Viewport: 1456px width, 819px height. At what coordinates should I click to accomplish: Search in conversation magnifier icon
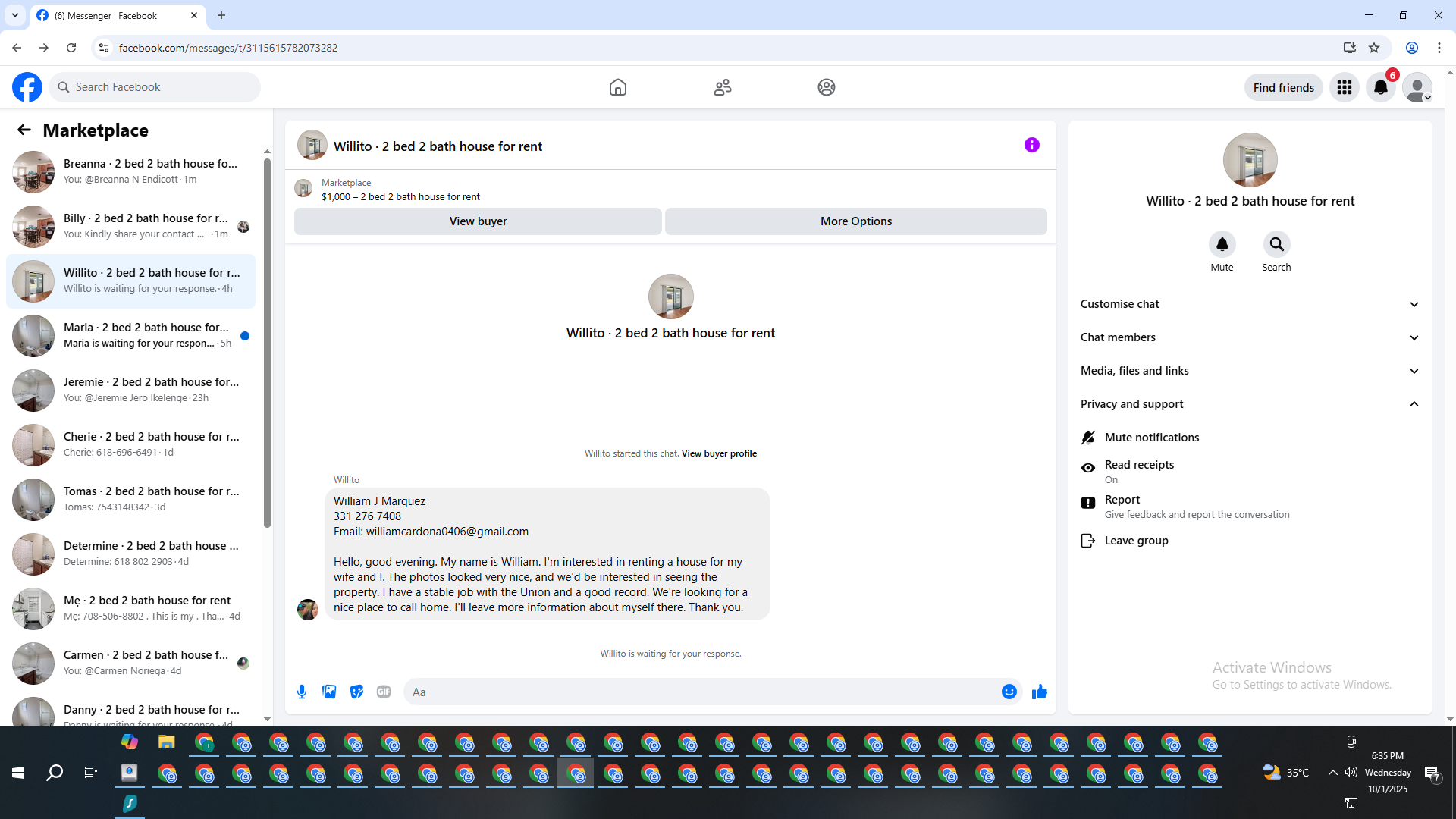click(x=1277, y=244)
